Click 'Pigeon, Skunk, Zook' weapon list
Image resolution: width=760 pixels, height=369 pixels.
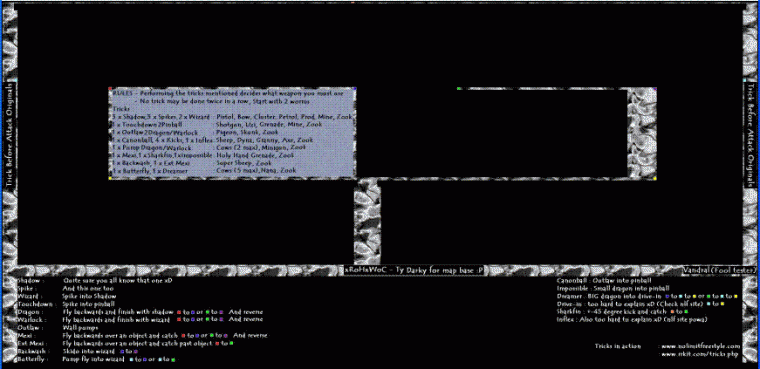pos(247,132)
